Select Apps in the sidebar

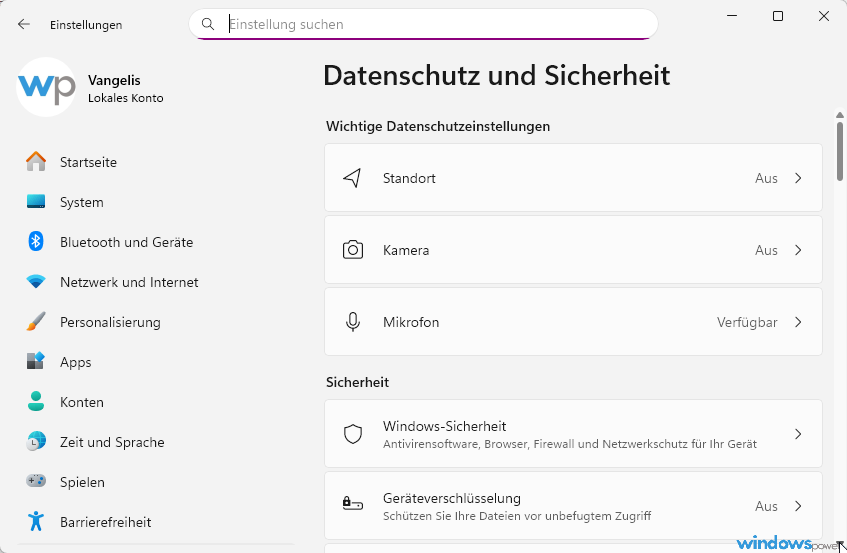pyautogui.click(x=156, y=362)
